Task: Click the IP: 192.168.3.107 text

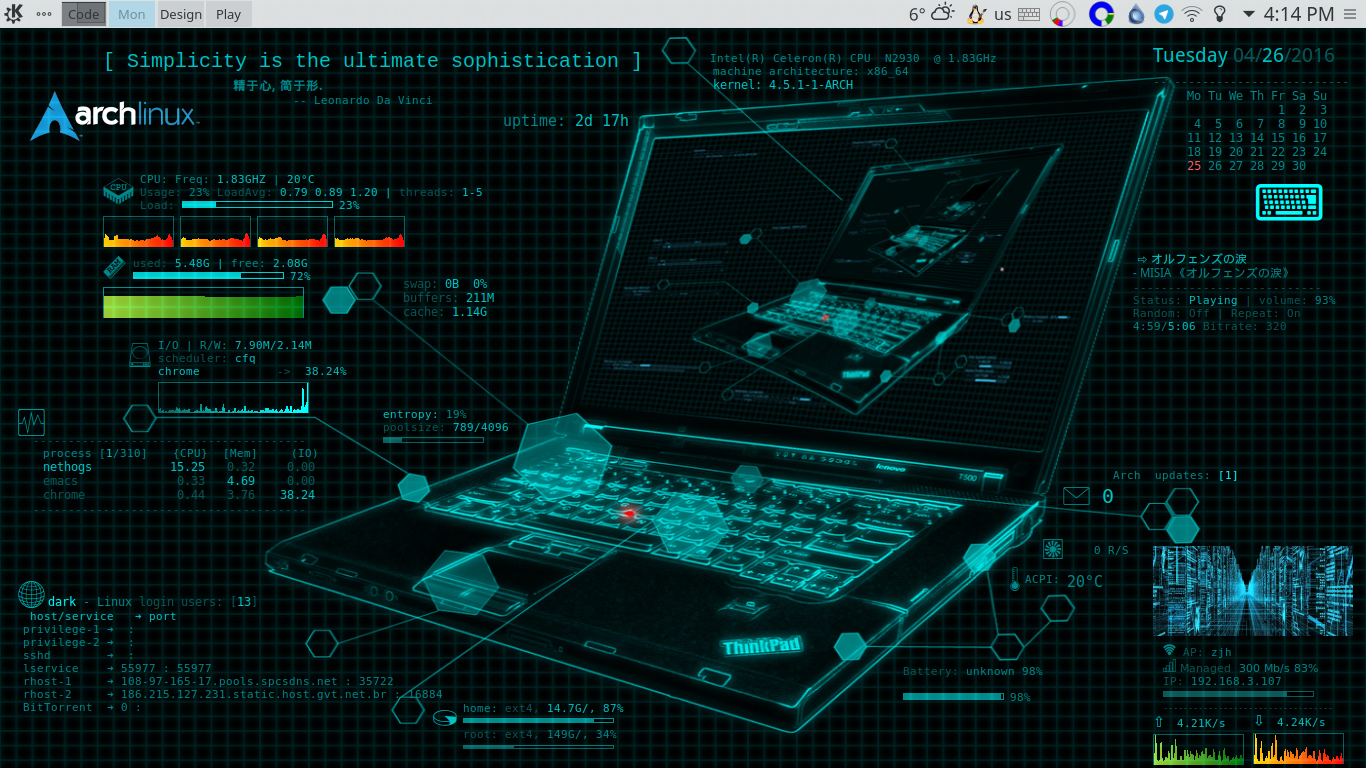Action: coord(1222,682)
